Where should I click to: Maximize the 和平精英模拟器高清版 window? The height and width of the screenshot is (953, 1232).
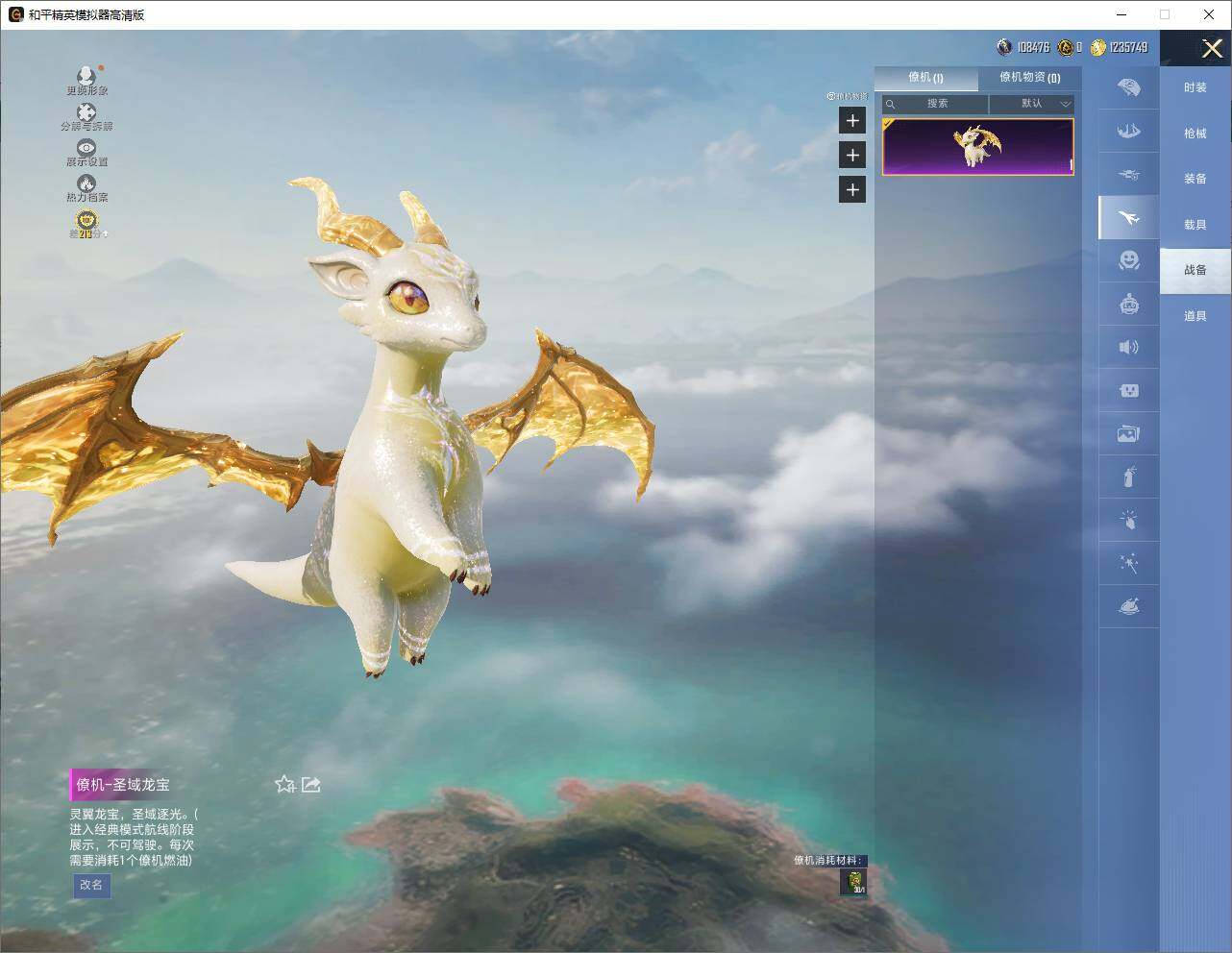(1165, 14)
